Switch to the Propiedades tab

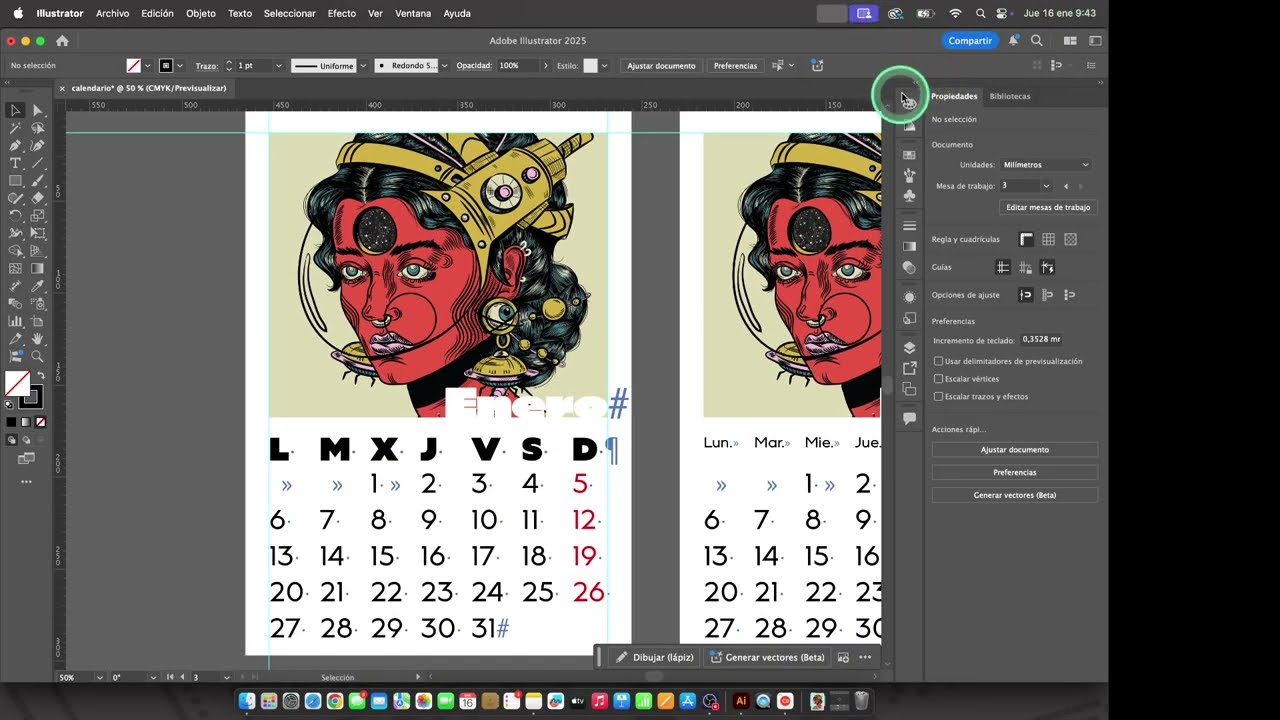click(954, 96)
